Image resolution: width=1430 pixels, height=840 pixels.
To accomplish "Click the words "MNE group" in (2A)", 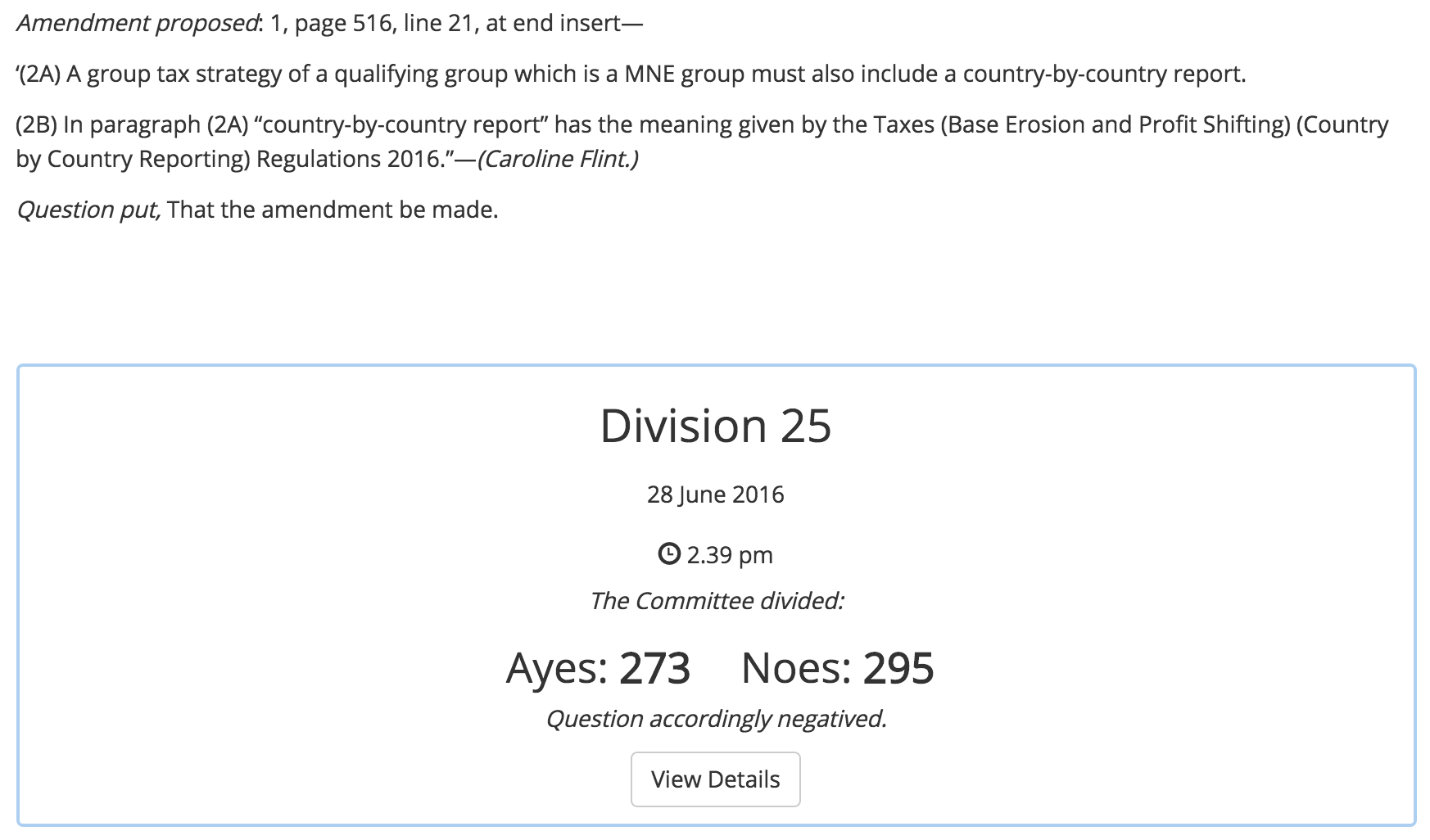I will pyautogui.click(x=684, y=75).
